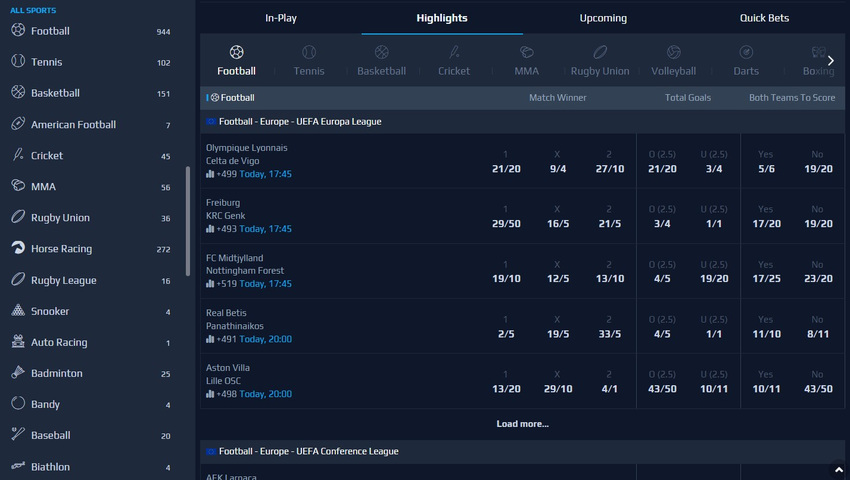Select MMA in the highlights sport carousel
This screenshot has width=850, height=480.
[526, 61]
